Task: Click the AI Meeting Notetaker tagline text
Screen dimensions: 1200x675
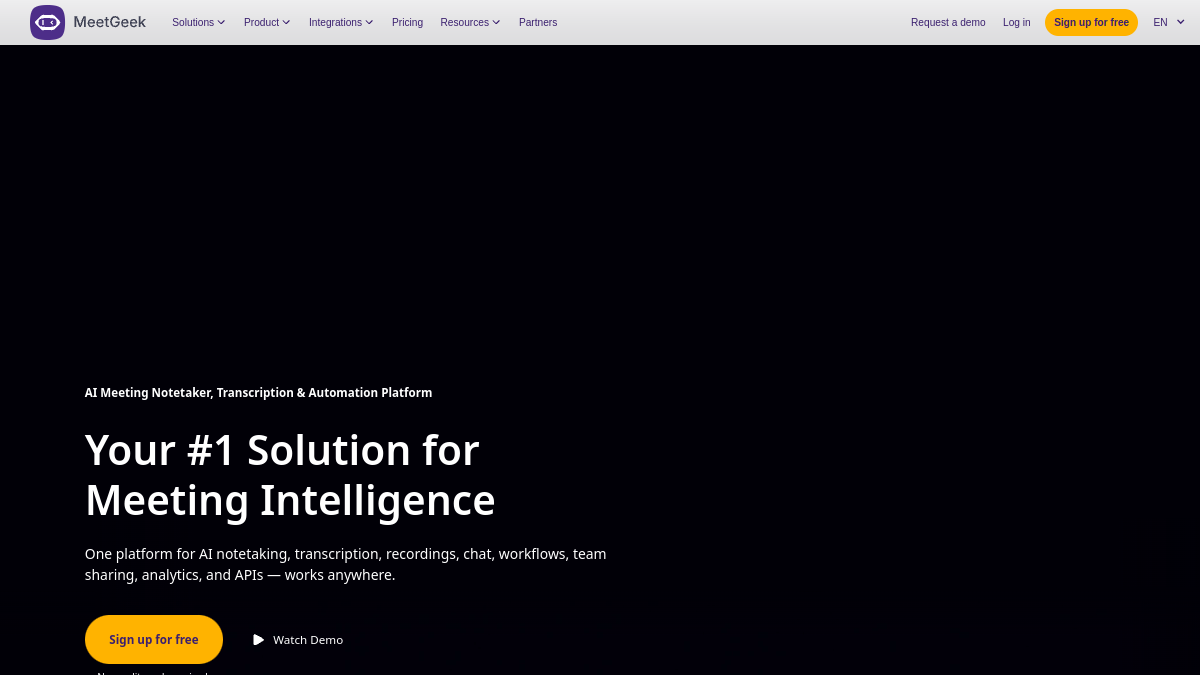Action: click(258, 393)
